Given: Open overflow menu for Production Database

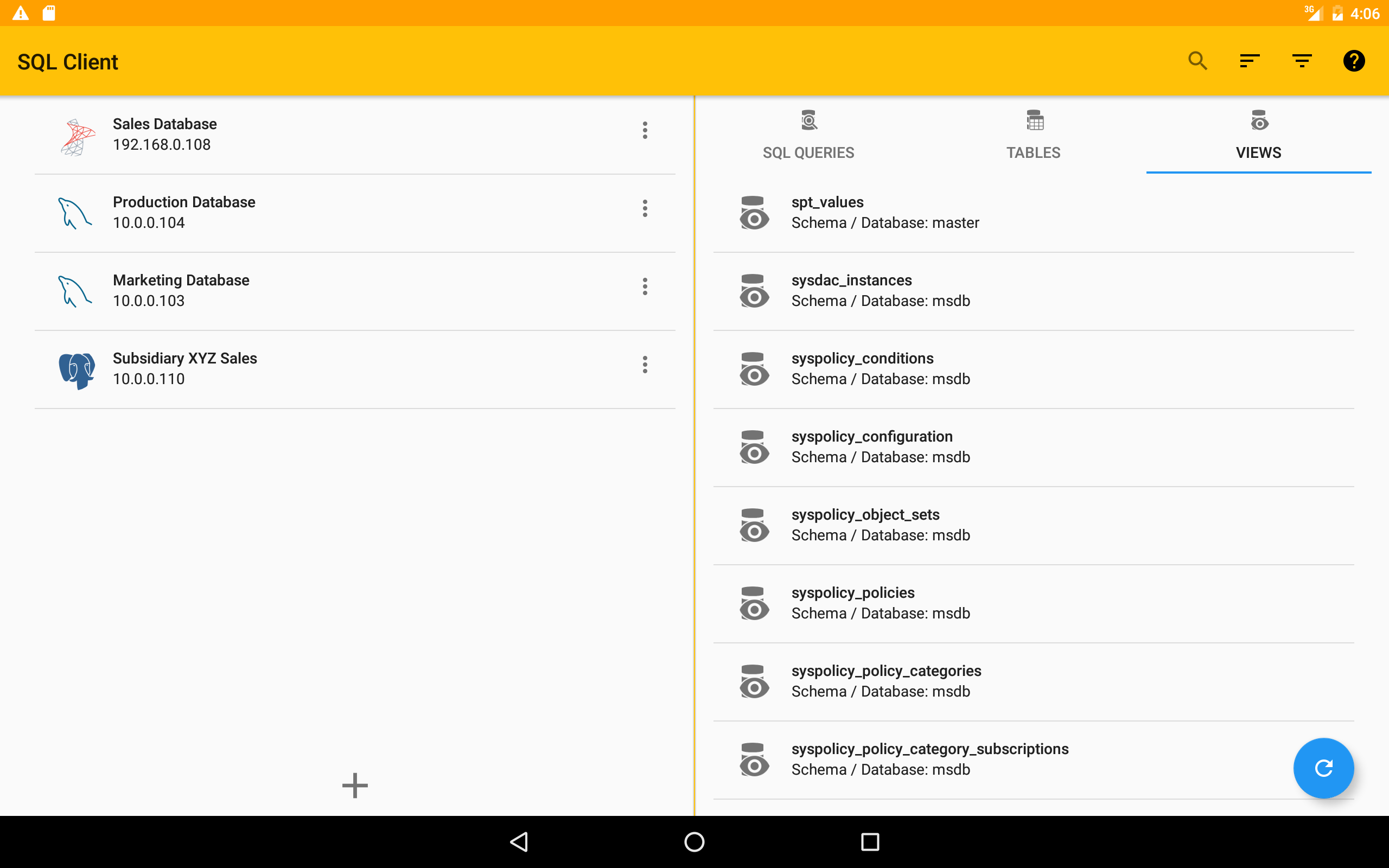Looking at the screenshot, I should tap(645, 209).
